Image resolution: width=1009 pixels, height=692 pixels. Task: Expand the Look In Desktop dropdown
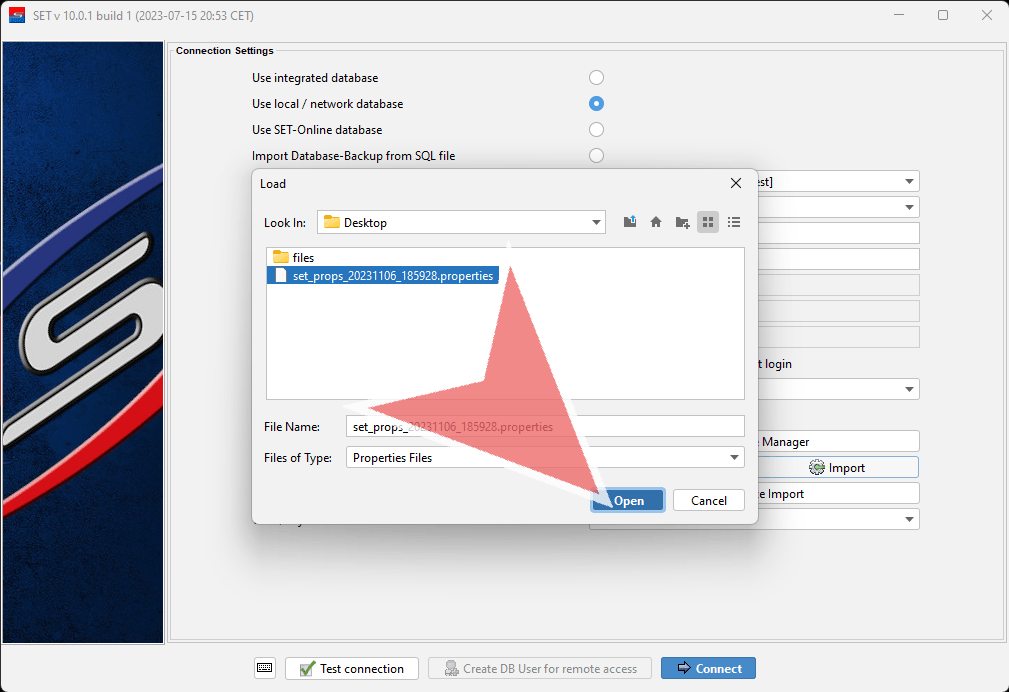click(596, 222)
